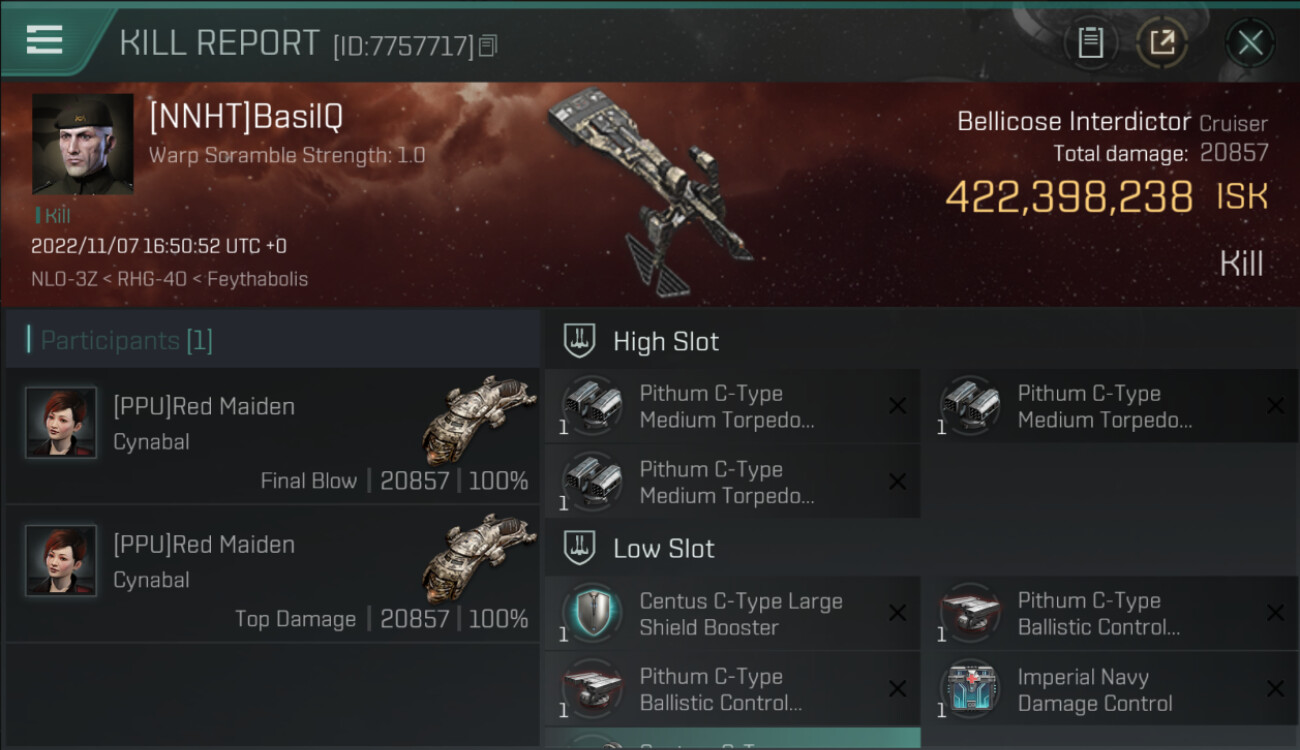Click the High Slot shield icon

click(580, 340)
